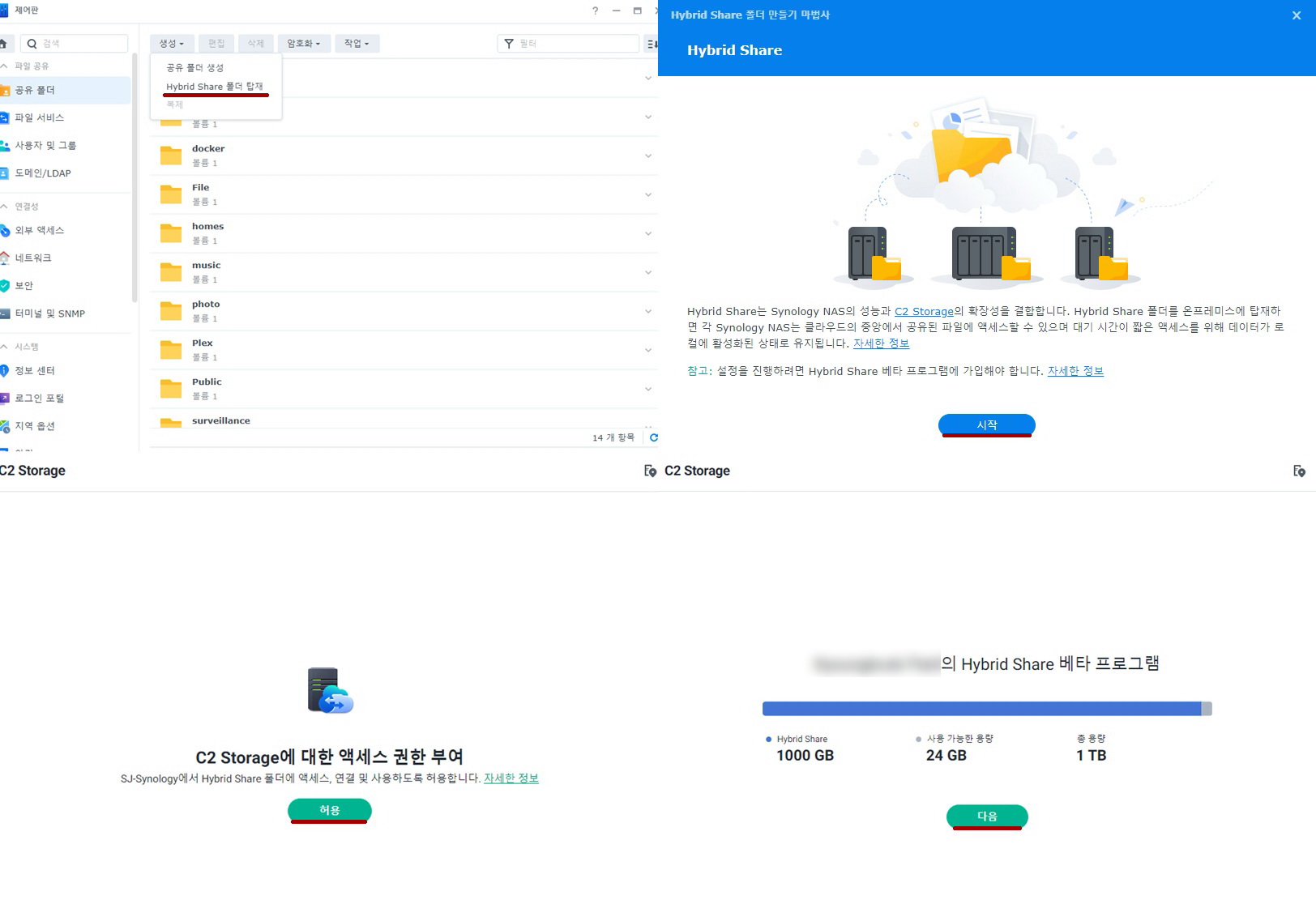Open 터미널 및 SNMP in the sidebar
The width and height of the screenshot is (1316, 904).
[65, 313]
